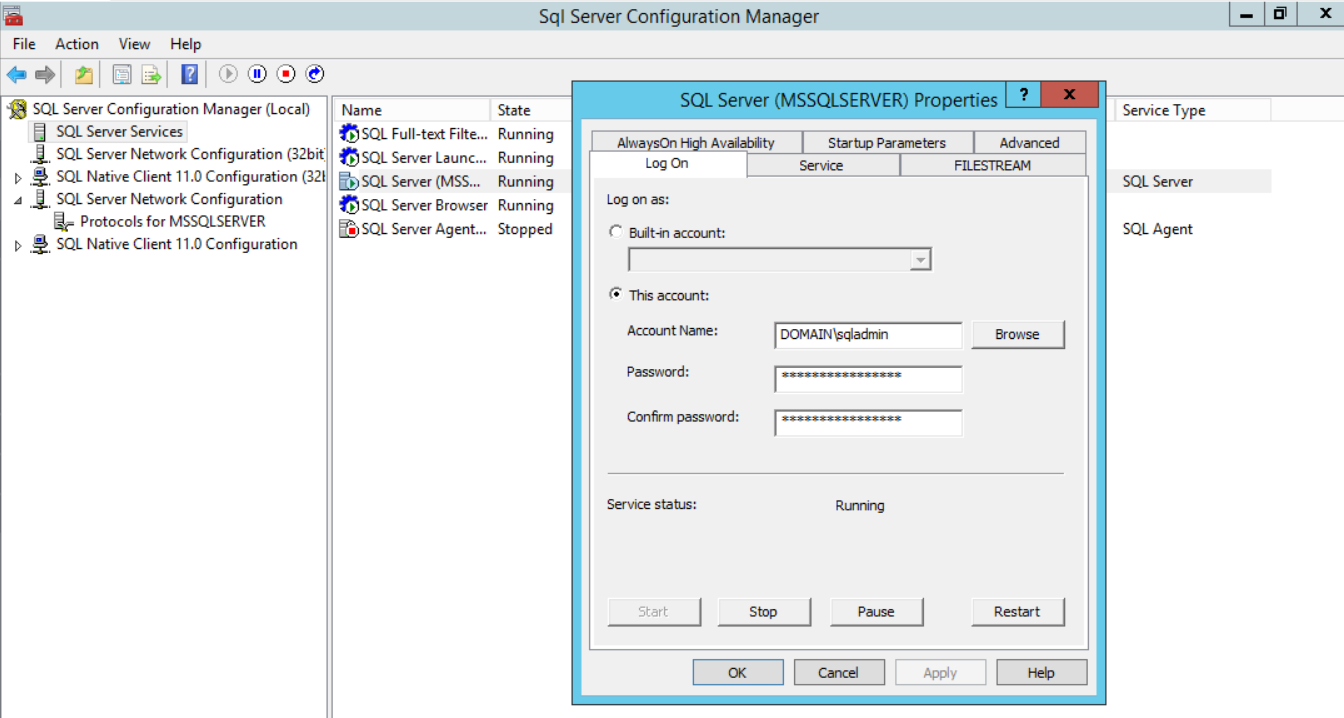This screenshot has height=718, width=1344.
Task: Click the Browse button beside Account Name
Action: pyautogui.click(x=1016, y=335)
